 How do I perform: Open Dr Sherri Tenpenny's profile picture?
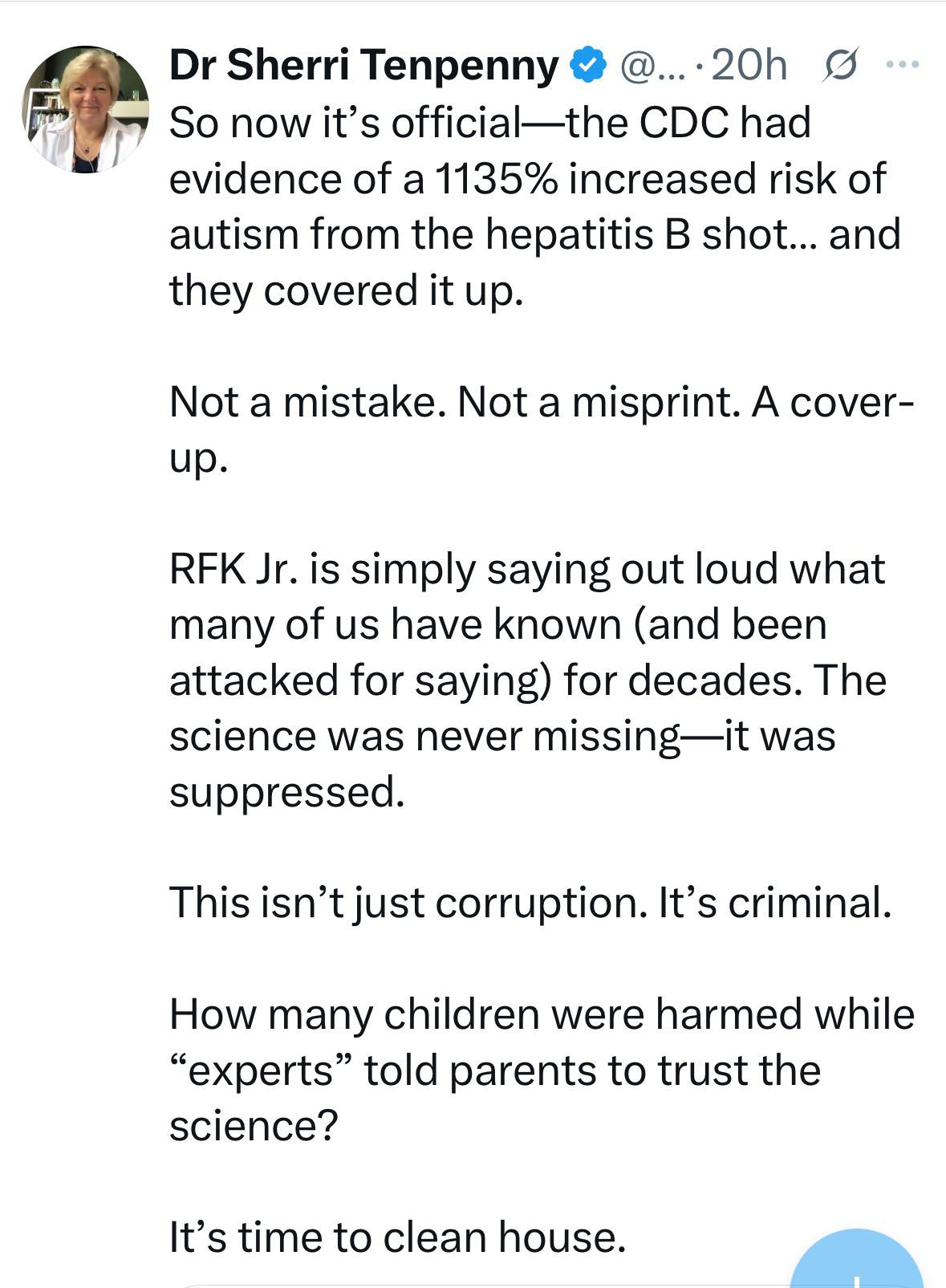tap(86, 109)
